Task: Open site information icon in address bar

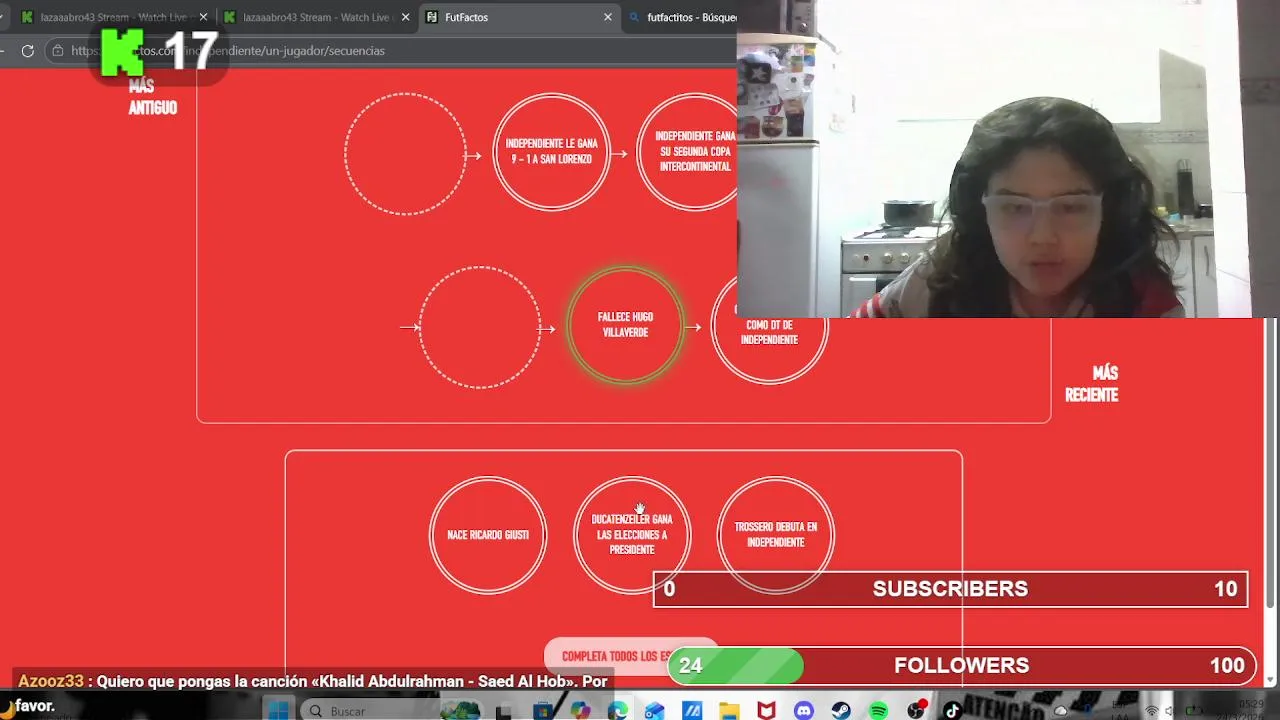Action: 58,51
